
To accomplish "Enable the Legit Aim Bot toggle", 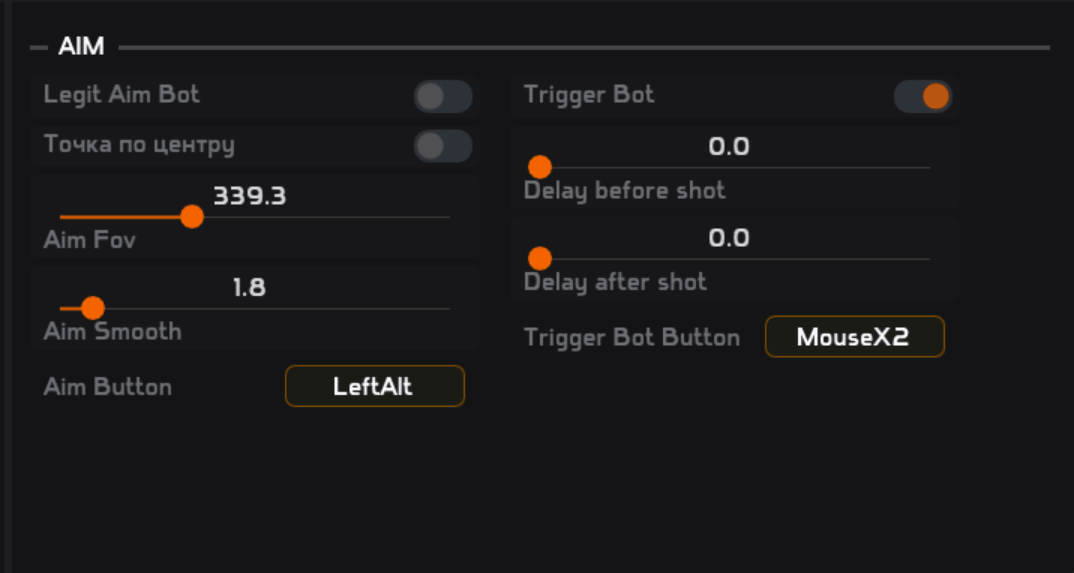I will tap(443, 97).
